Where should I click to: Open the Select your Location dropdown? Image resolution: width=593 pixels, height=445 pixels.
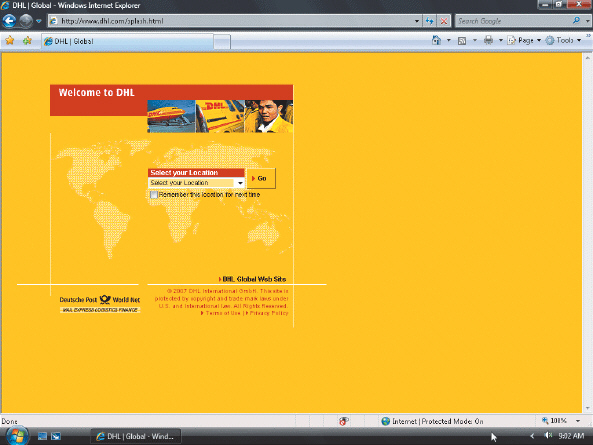pos(196,183)
